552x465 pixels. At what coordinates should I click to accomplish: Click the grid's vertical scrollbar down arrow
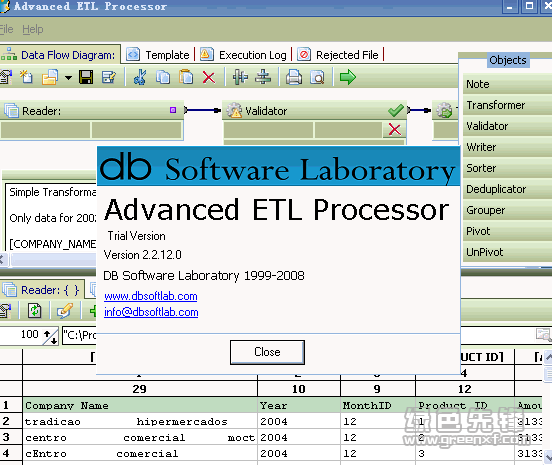pyautogui.click(x=548, y=457)
